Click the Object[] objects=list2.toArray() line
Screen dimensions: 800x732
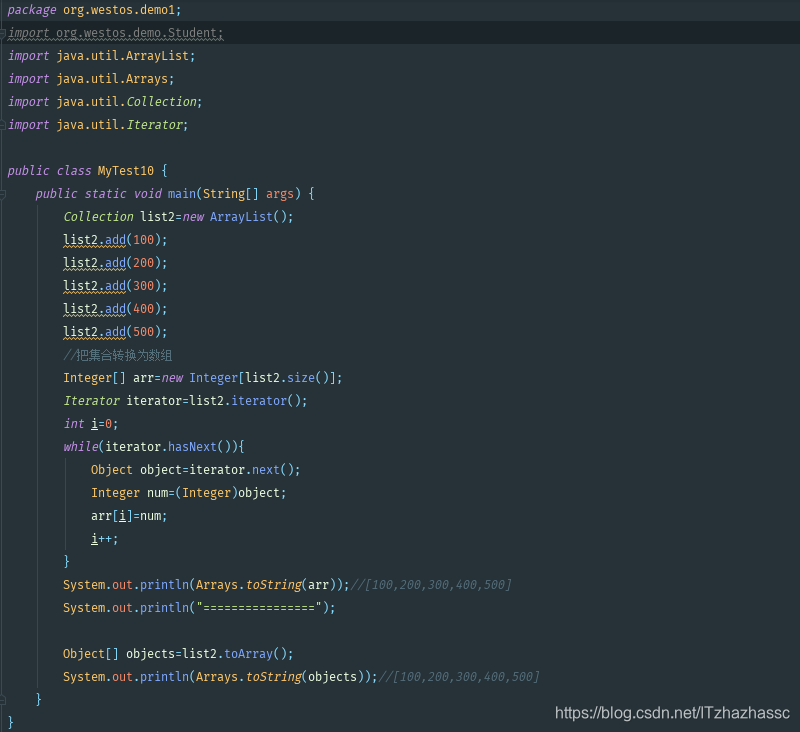coord(178,653)
